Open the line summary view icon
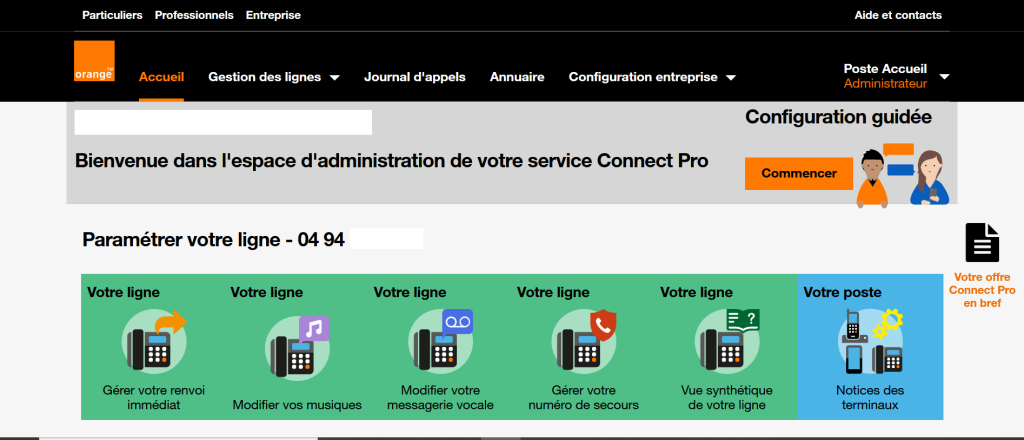This screenshot has height=440, width=1024. 727,339
